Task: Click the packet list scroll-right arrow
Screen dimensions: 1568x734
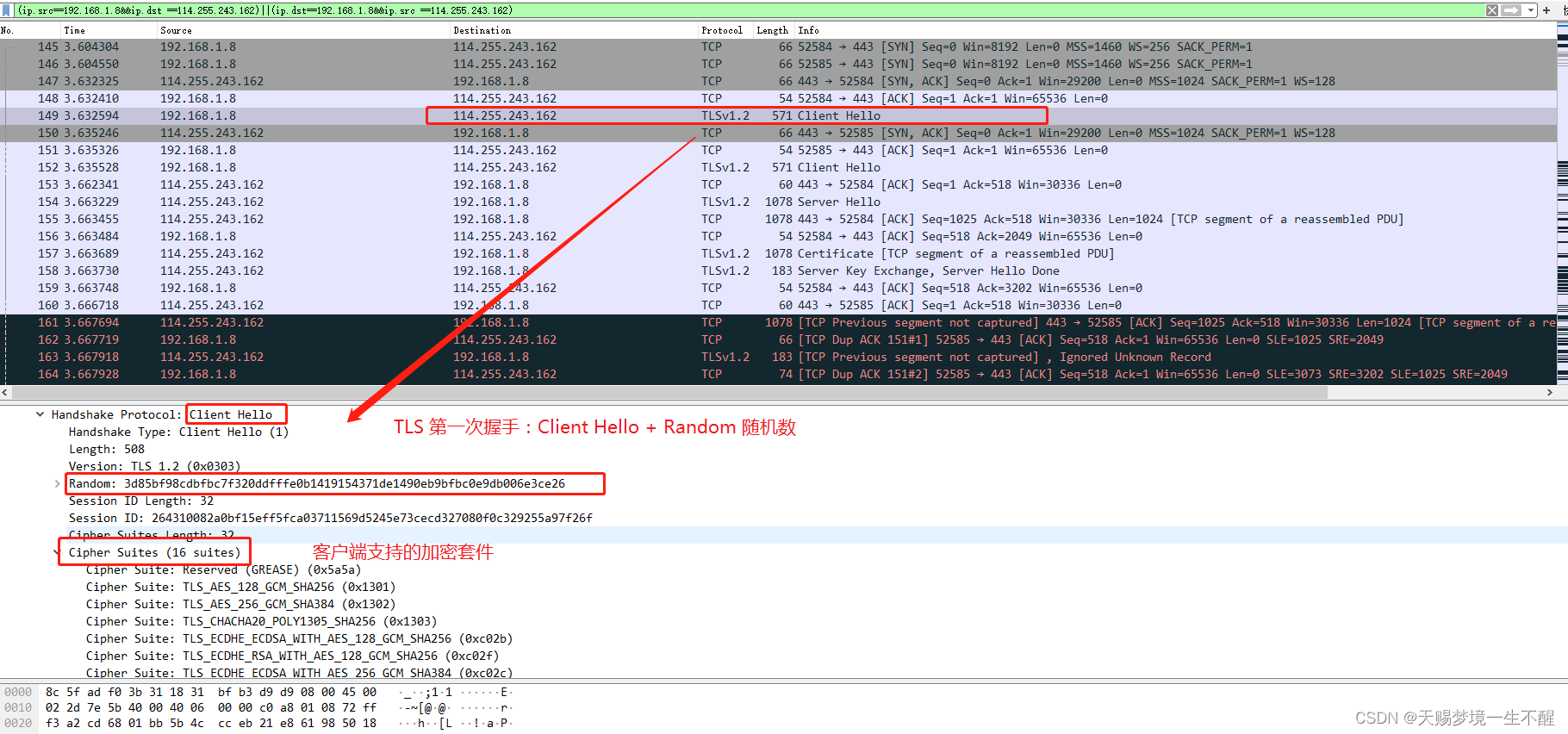Action: [x=1550, y=392]
